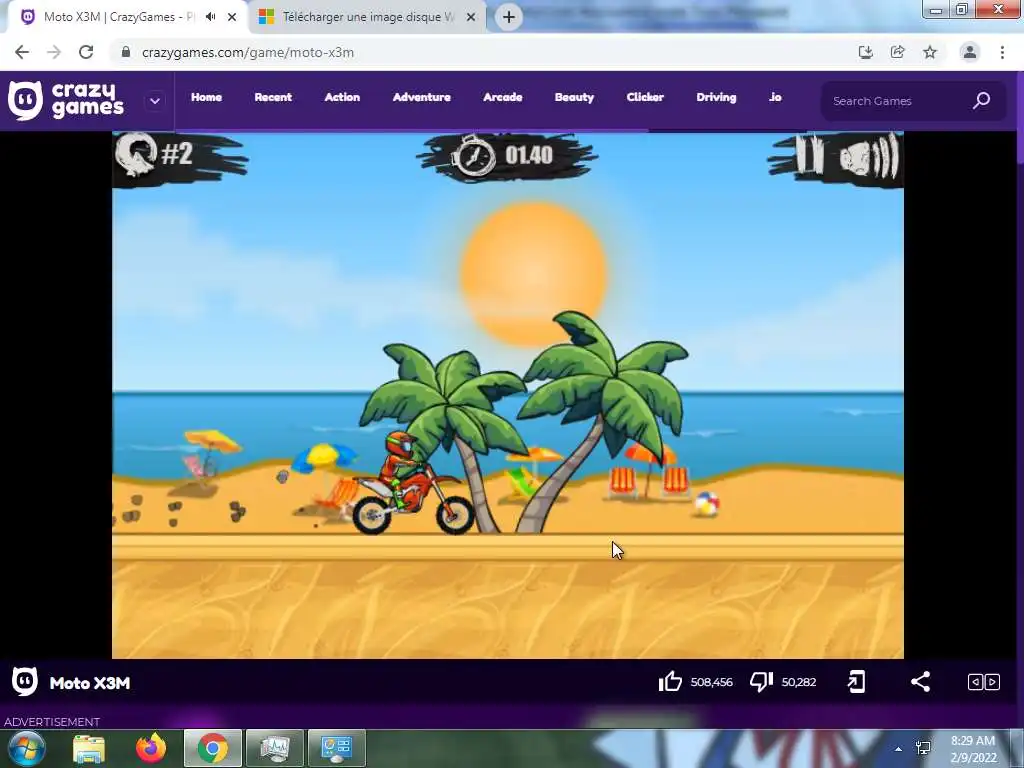Close the Télécharger une image disque tab
This screenshot has width=1024, height=768.
coord(471,17)
